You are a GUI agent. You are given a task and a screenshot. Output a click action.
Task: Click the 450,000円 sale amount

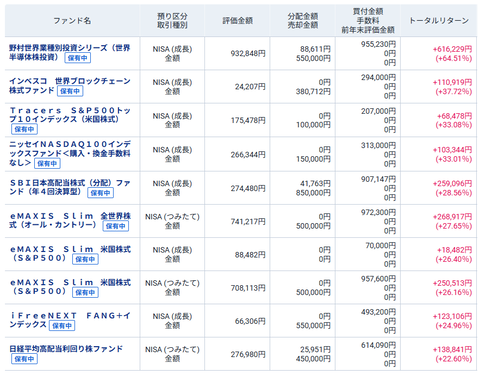pyautogui.click(x=313, y=359)
